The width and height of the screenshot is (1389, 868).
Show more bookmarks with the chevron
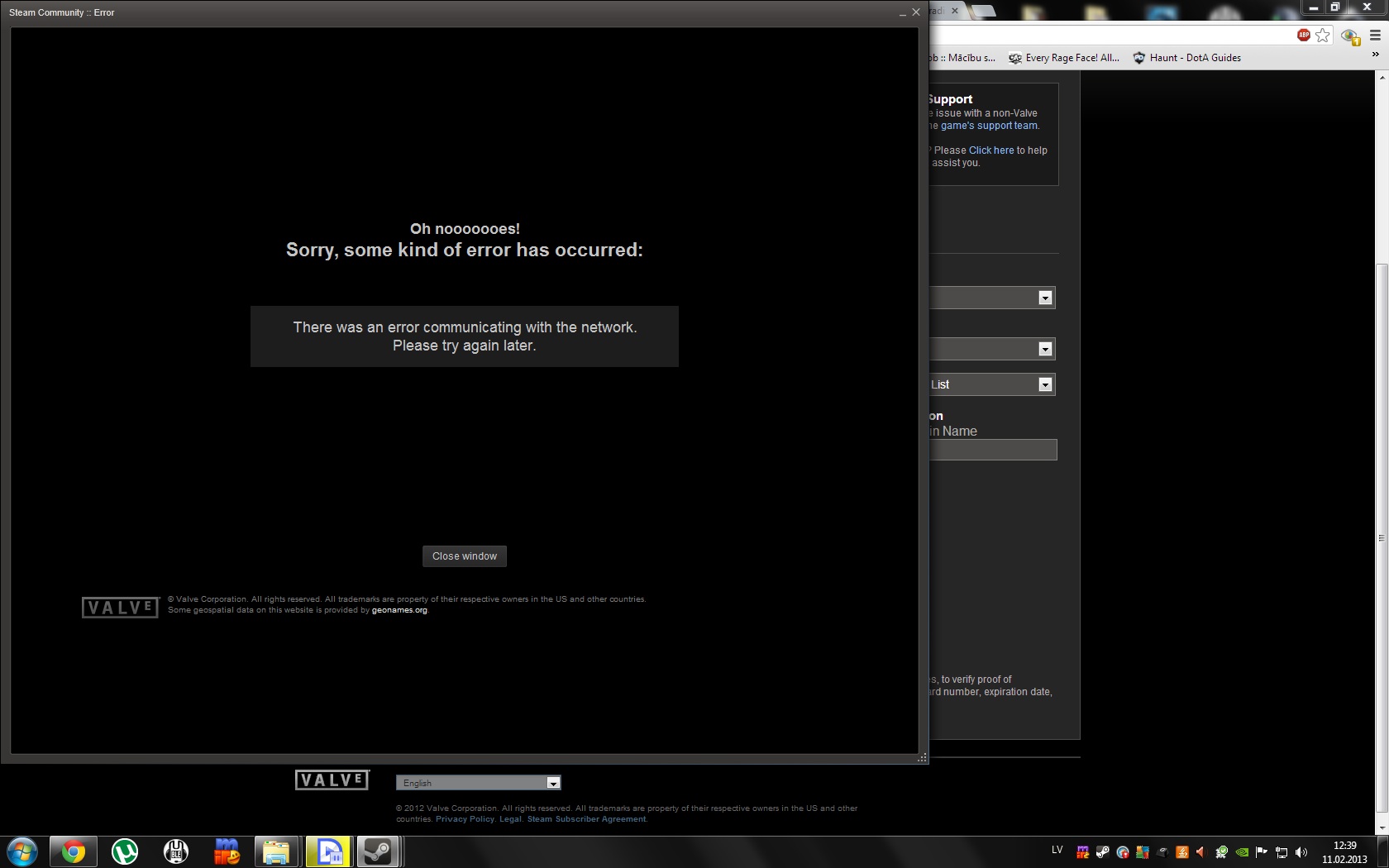[1376, 55]
